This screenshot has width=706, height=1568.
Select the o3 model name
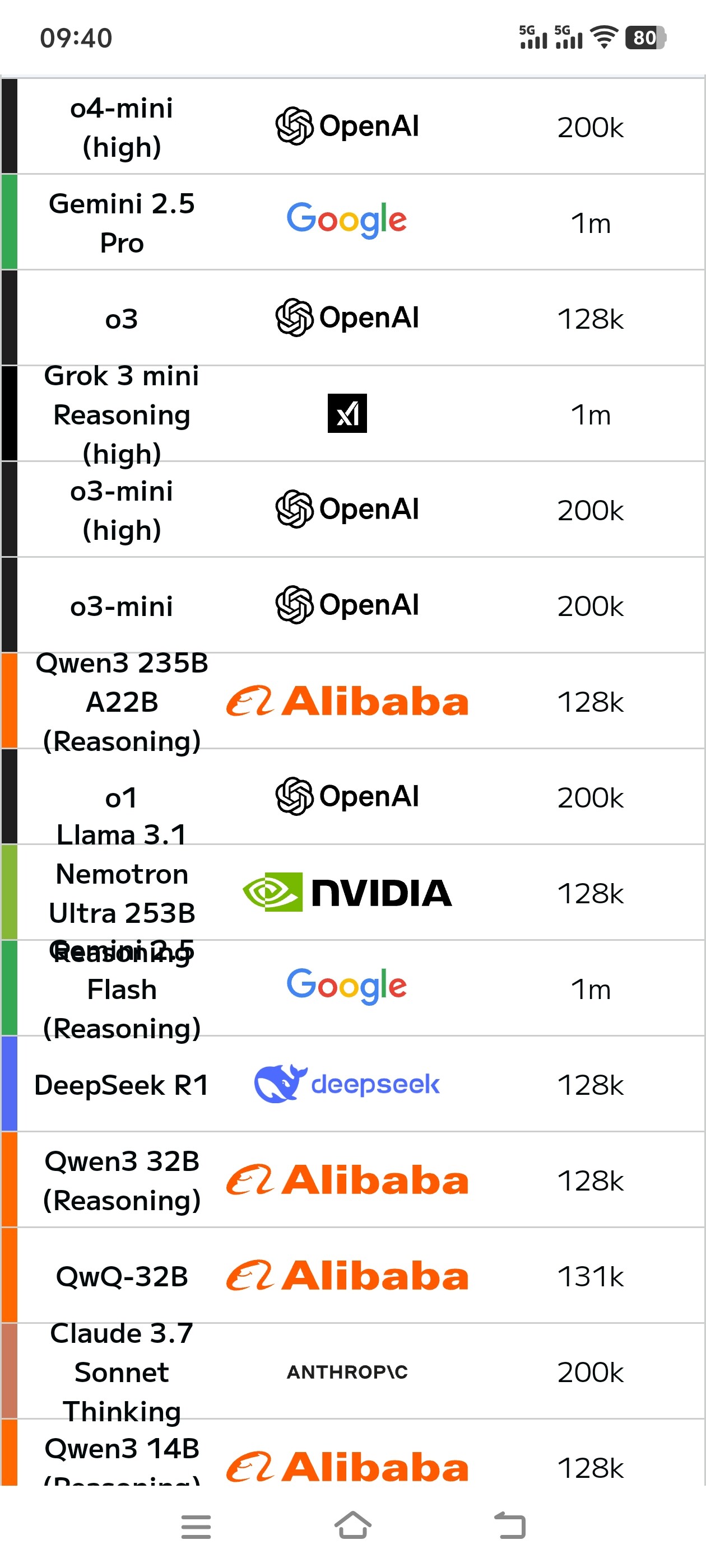(122, 319)
